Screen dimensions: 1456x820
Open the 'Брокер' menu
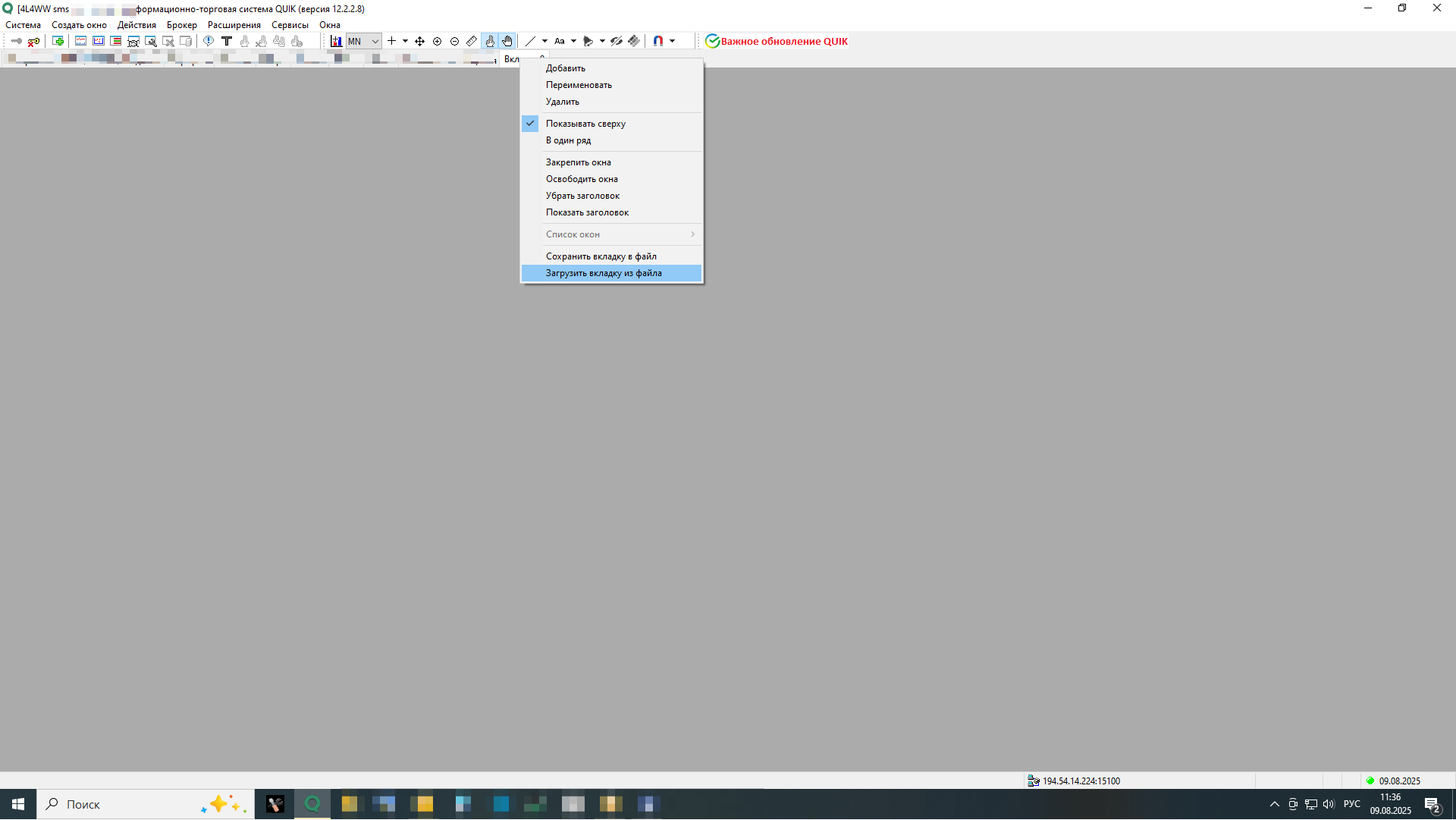[181, 25]
